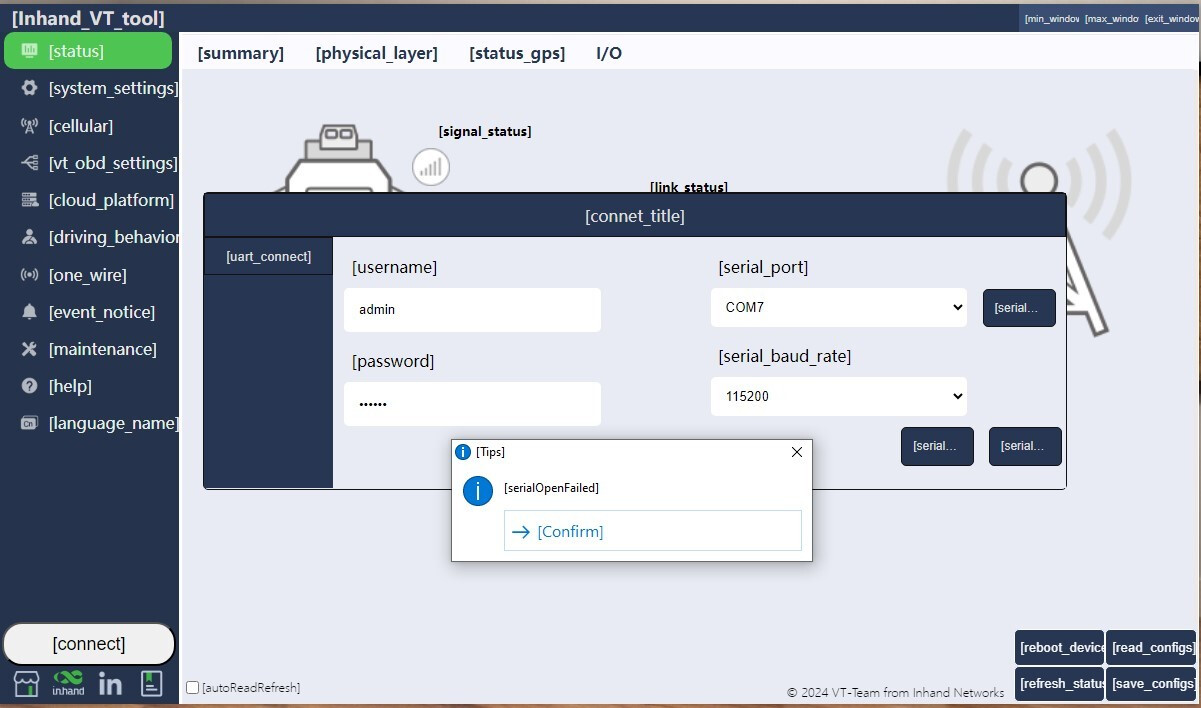
Task: Expand the serial port COM7 dropdown
Action: (838, 308)
